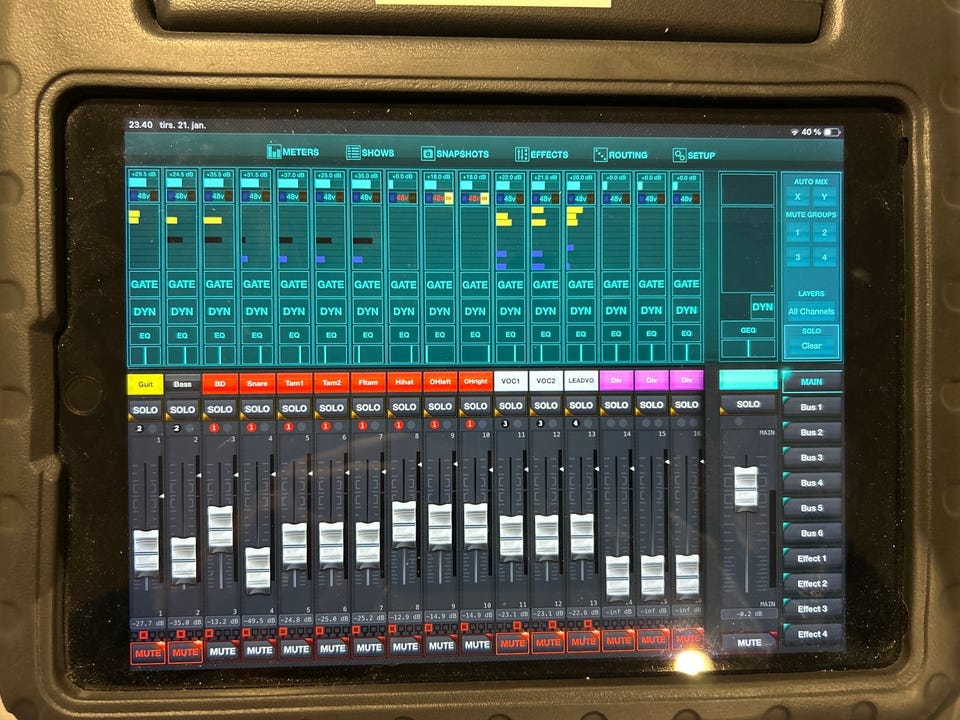Mute the BD channel
960x720 pixels.
coord(222,651)
